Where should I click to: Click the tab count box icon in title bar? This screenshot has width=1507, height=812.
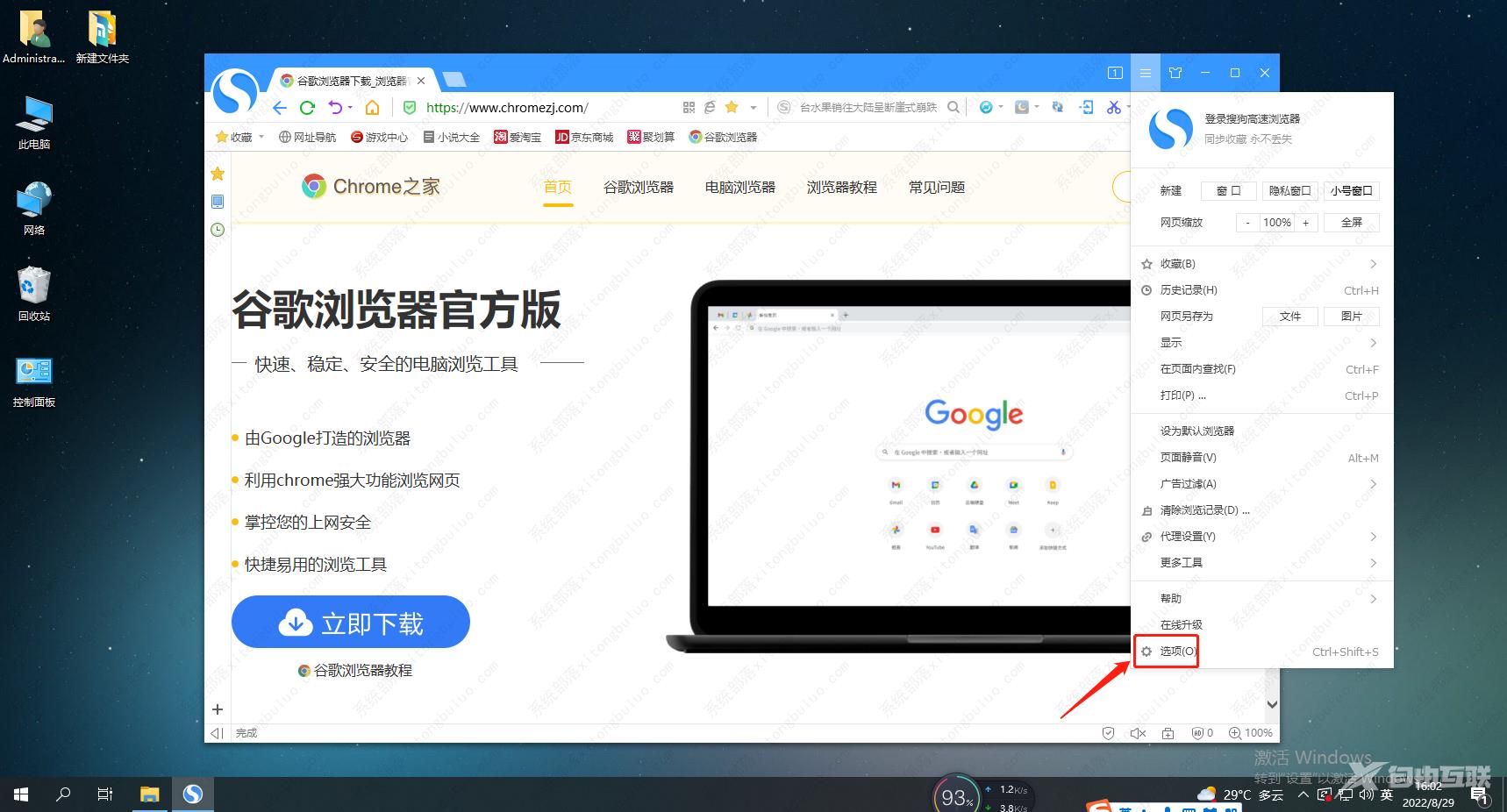tap(1115, 73)
